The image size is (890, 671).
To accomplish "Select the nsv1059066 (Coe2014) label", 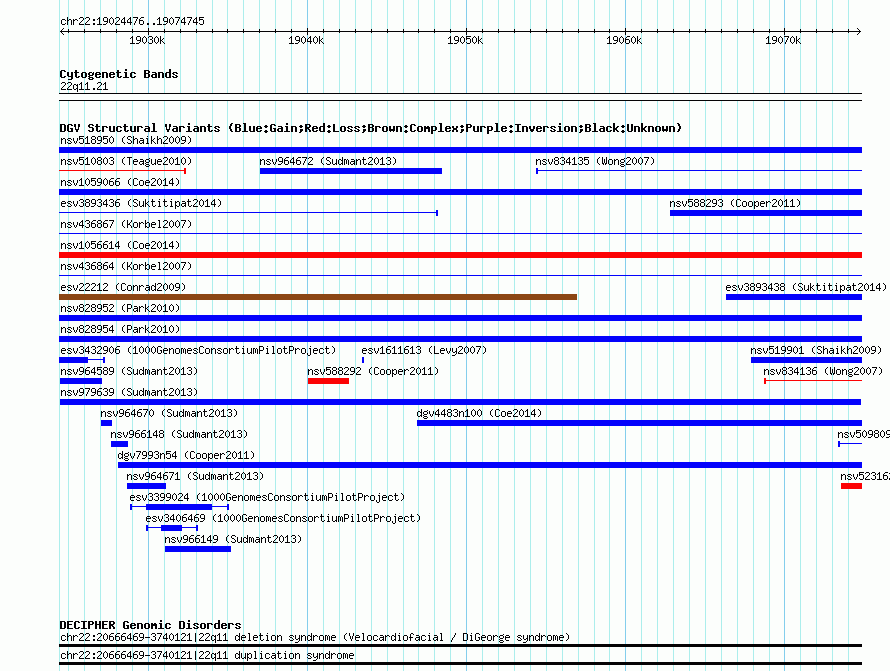I will pyautogui.click(x=120, y=182).
